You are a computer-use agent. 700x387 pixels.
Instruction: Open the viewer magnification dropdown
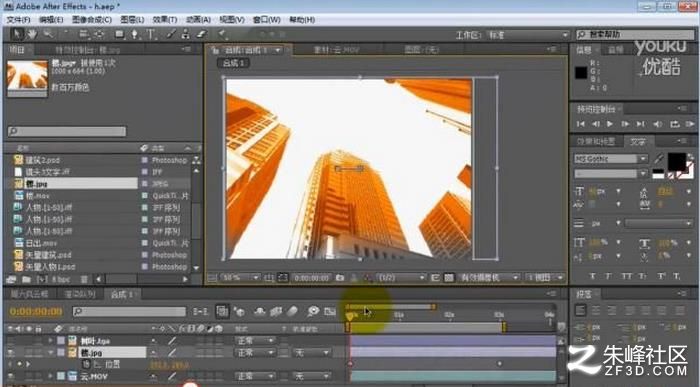241,277
